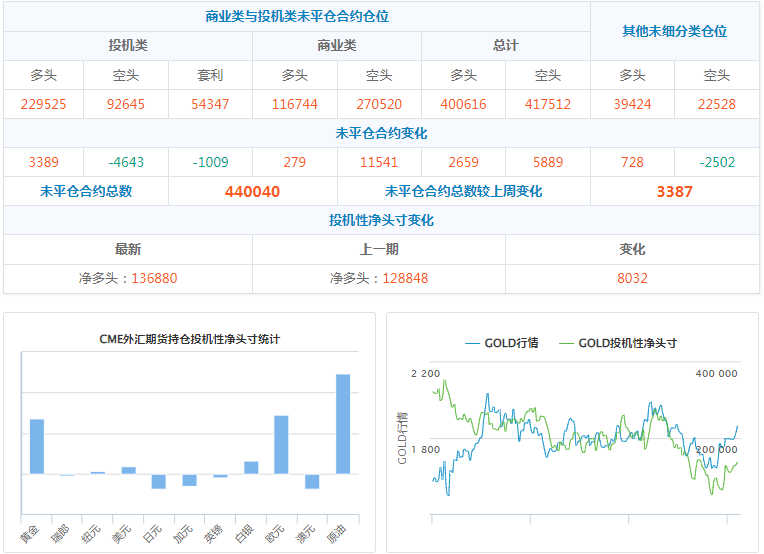Click the 投机性净头寸变化 section header
Image resolution: width=764 pixels, height=554 pixels.
(x=381, y=220)
